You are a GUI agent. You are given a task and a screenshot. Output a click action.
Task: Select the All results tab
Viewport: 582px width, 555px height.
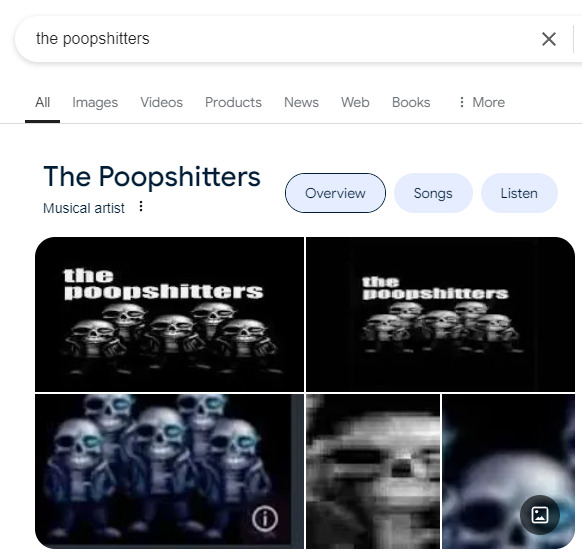point(42,102)
